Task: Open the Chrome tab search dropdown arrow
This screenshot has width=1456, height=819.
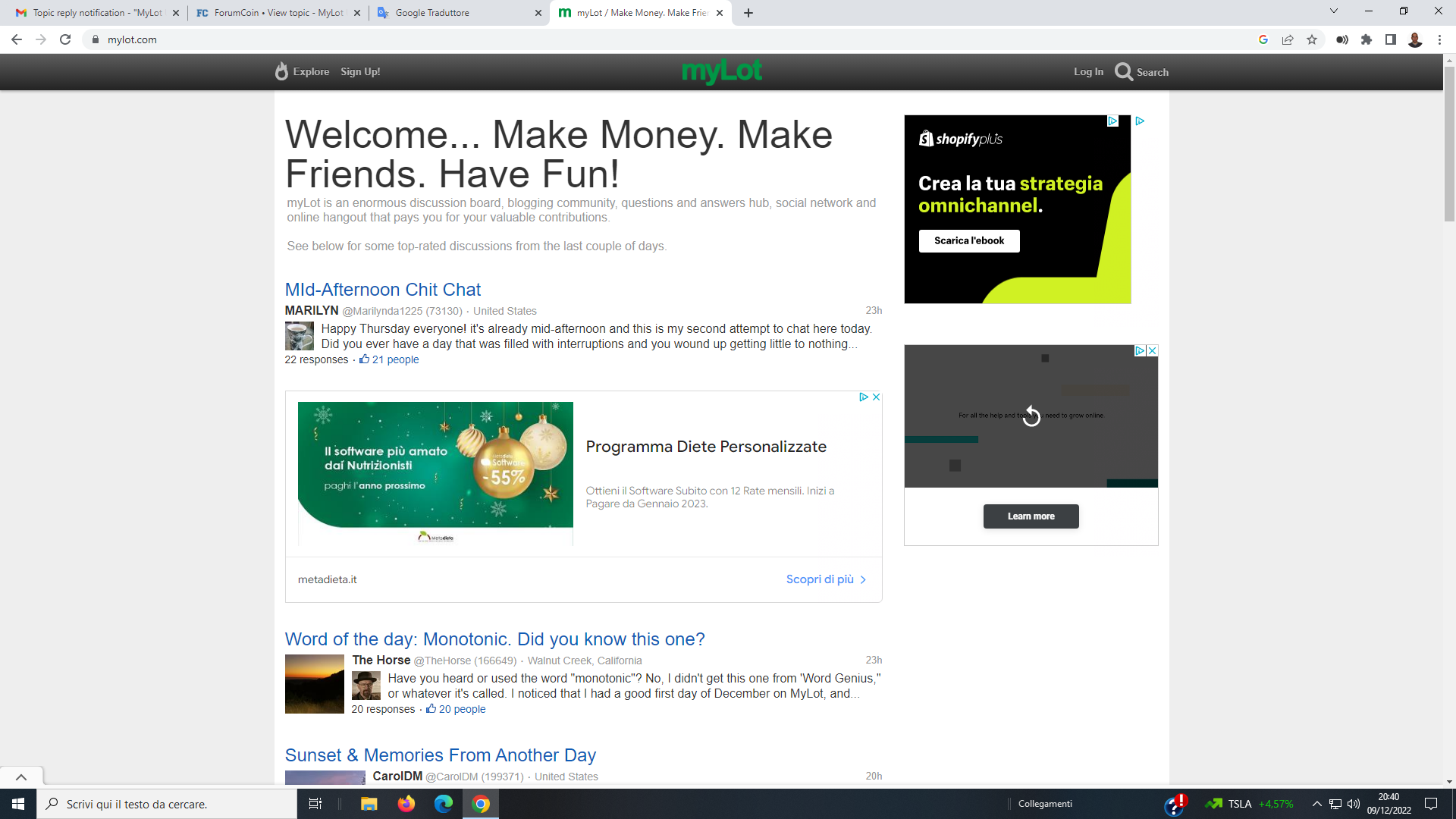Action: [x=1334, y=11]
